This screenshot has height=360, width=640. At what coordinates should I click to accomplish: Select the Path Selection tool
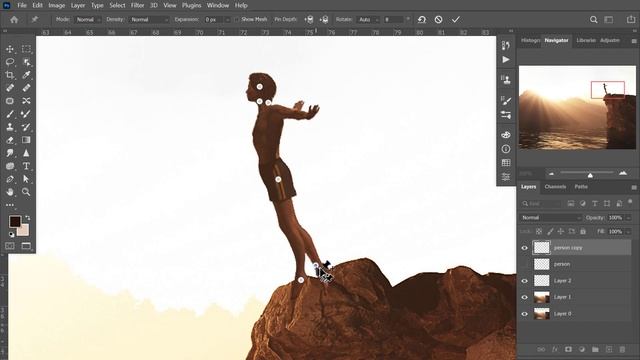[26, 179]
